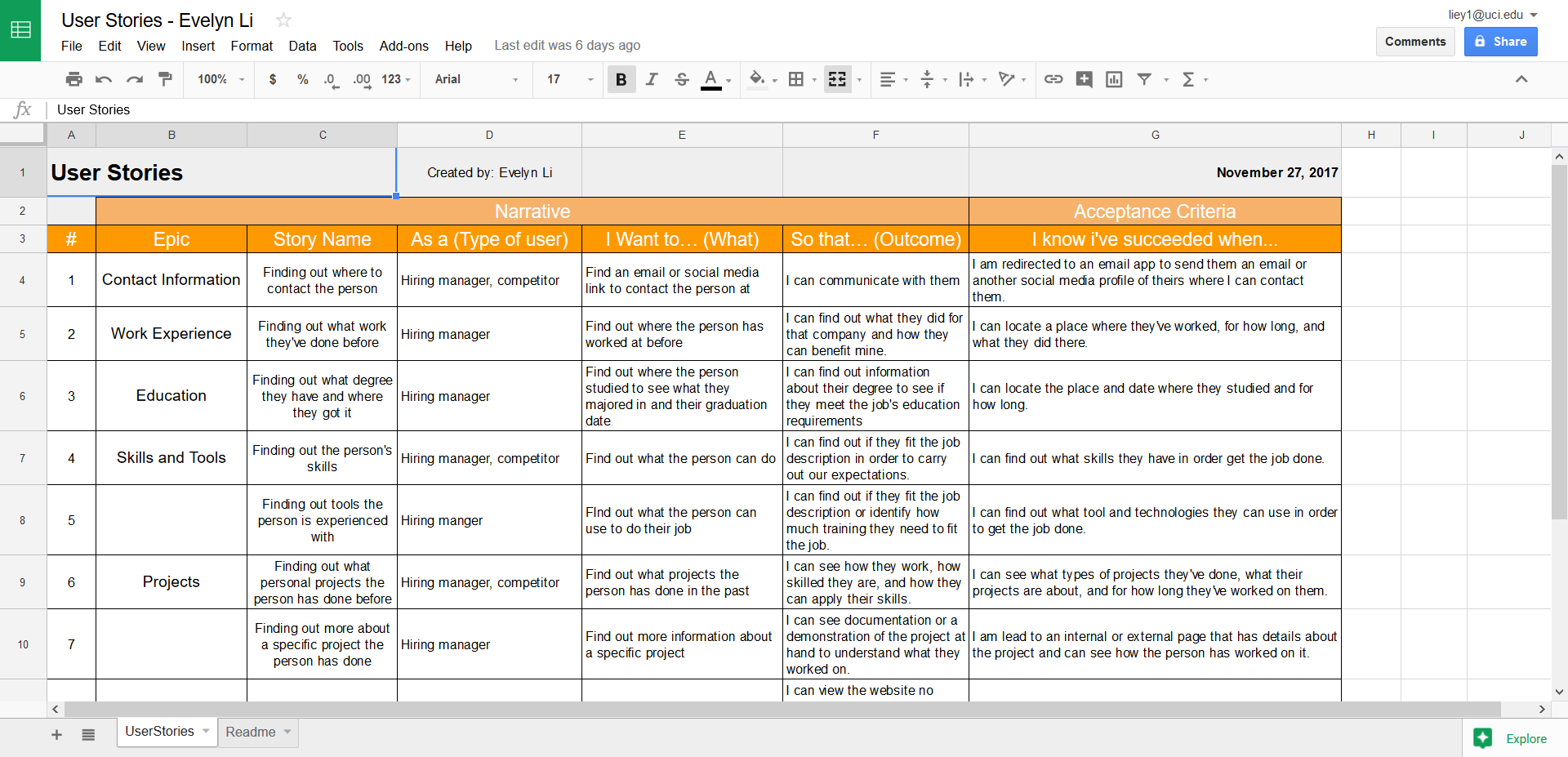1568x757 pixels.
Task: Open the Format menu
Action: click(x=252, y=46)
